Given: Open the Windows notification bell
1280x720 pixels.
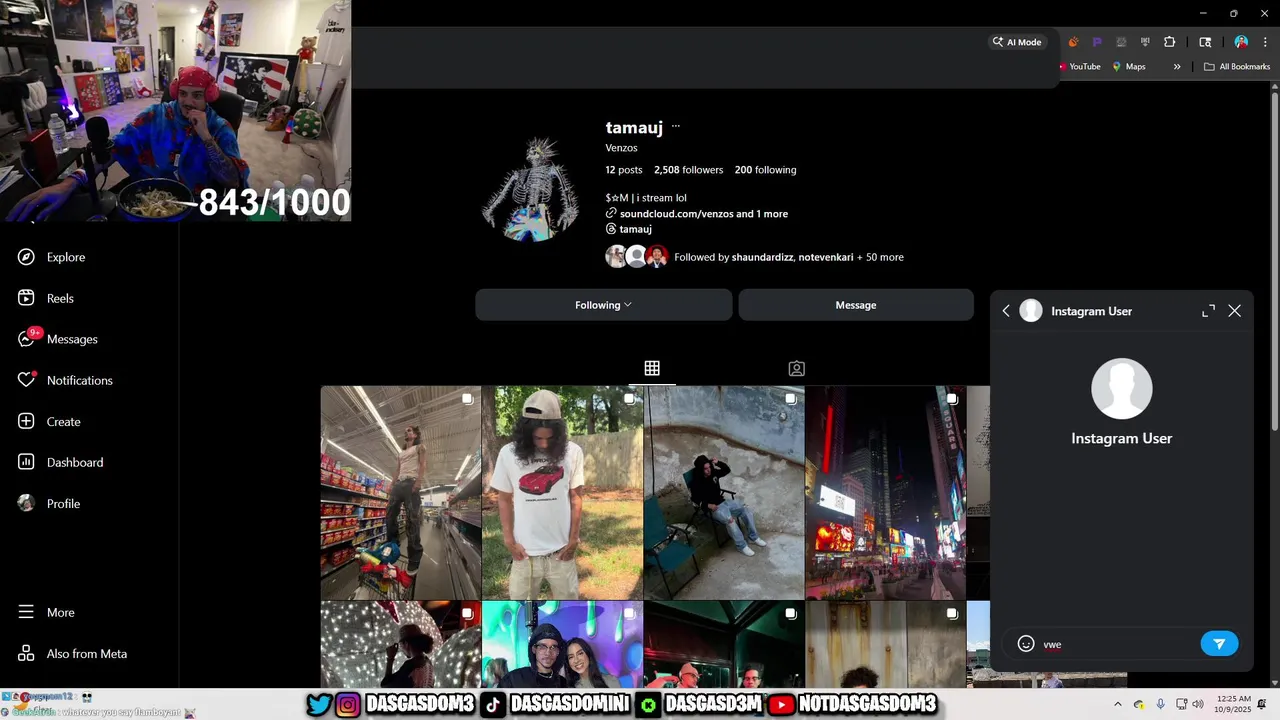Looking at the screenshot, I should coord(1262,704).
